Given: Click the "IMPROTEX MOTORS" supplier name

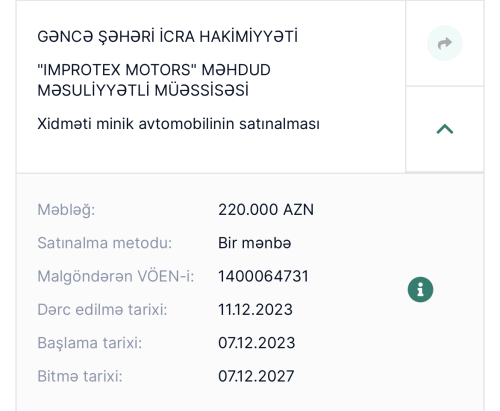Looking at the screenshot, I should (x=115, y=70).
